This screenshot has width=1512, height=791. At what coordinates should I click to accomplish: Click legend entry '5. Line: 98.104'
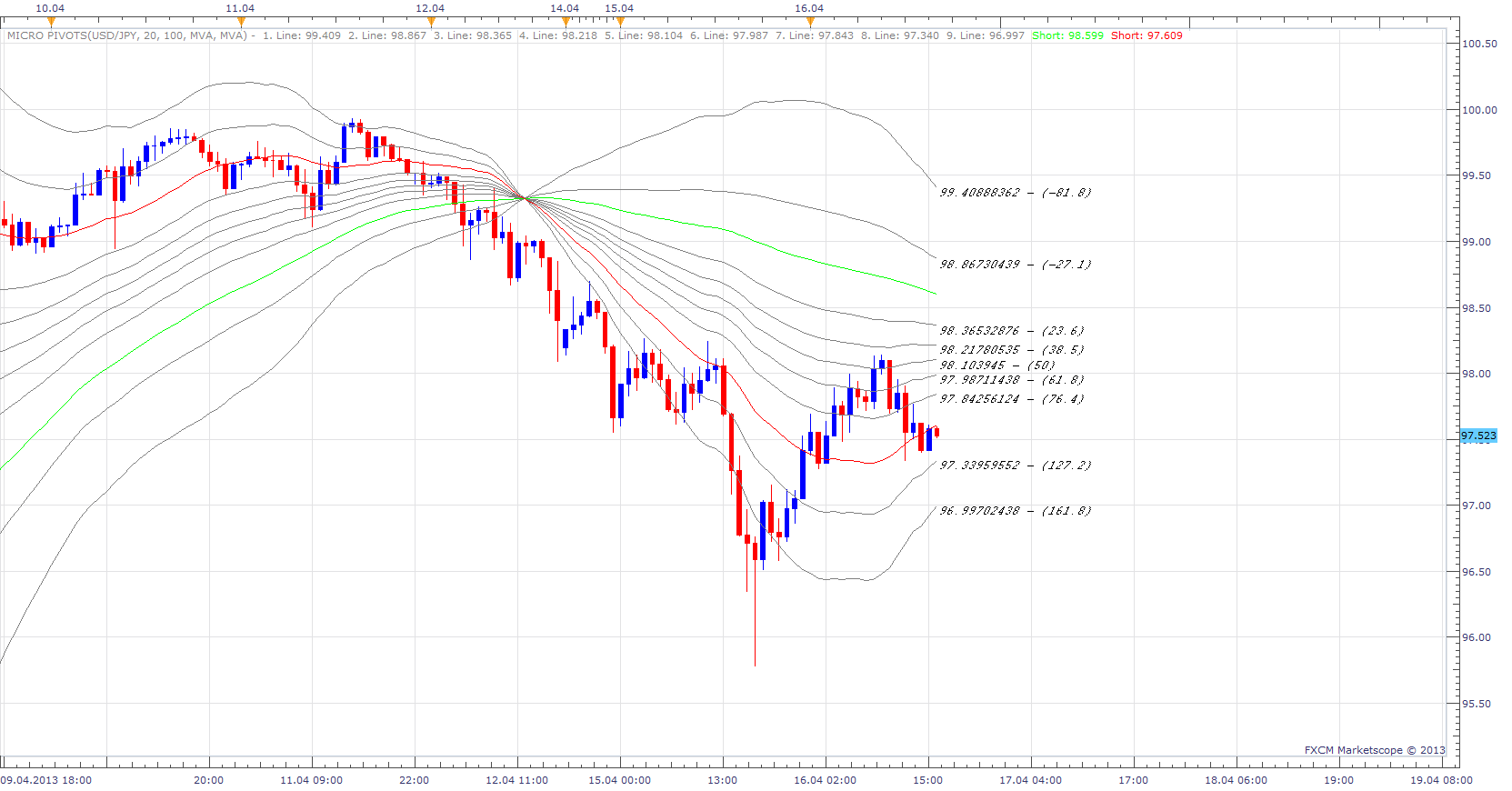coord(644,35)
